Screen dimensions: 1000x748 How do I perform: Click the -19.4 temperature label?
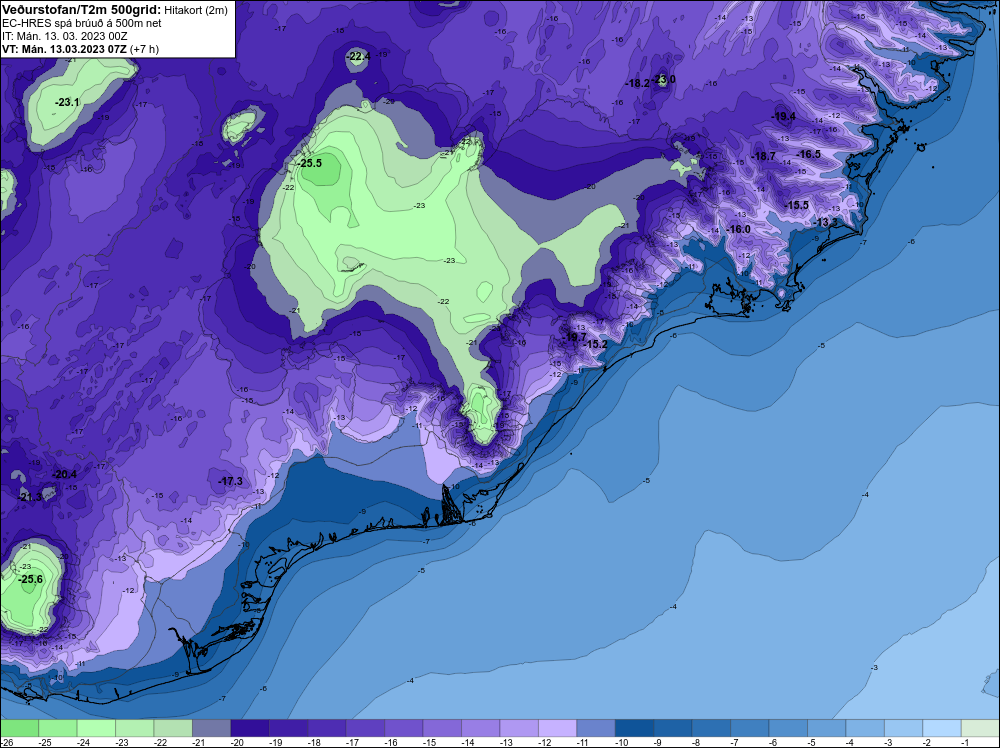coord(783,116)
